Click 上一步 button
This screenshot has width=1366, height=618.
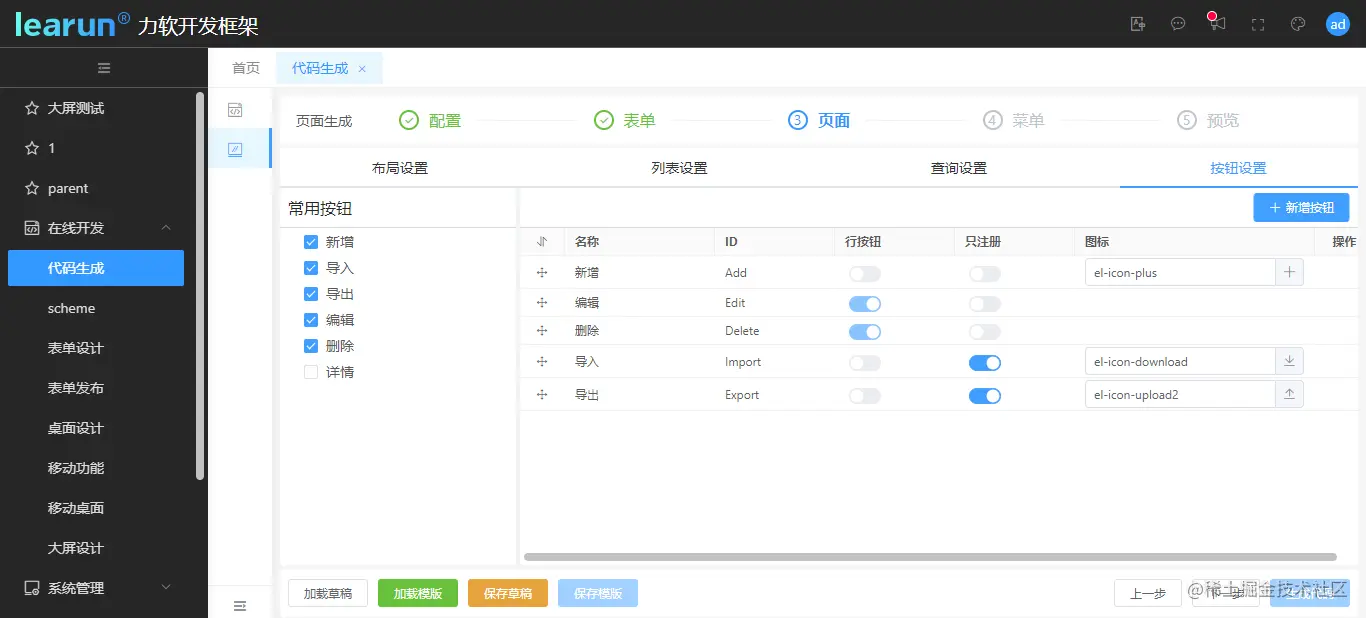click(x=1147, y=593)
